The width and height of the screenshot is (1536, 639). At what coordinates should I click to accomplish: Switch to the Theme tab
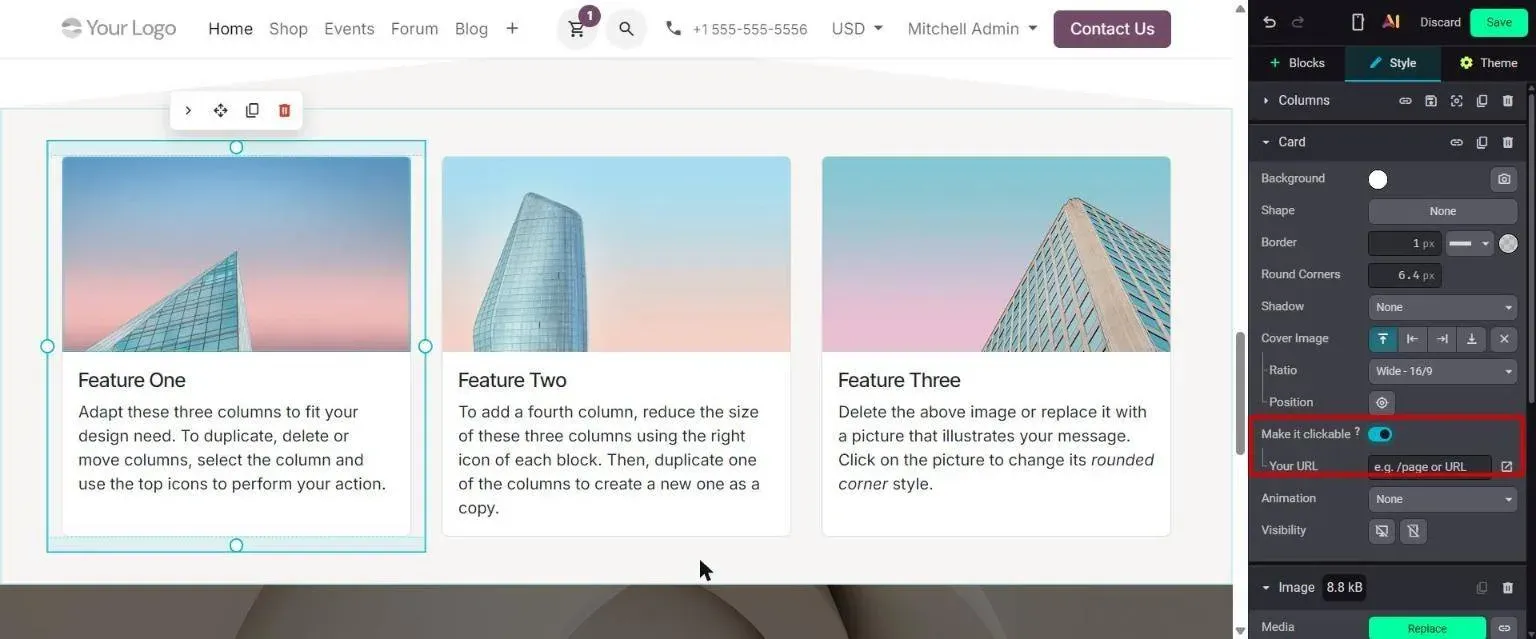point(1488,63)
